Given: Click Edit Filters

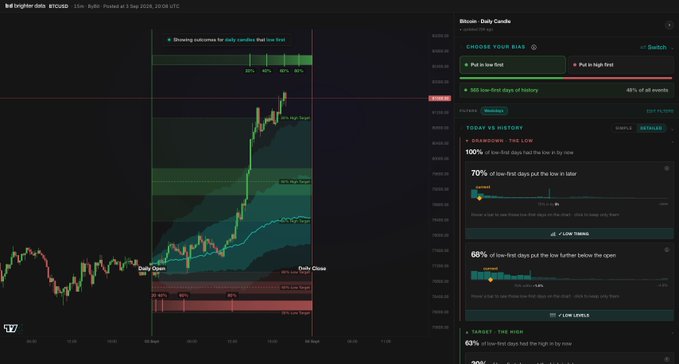Looking at the screenshot, I should (660, 111).
